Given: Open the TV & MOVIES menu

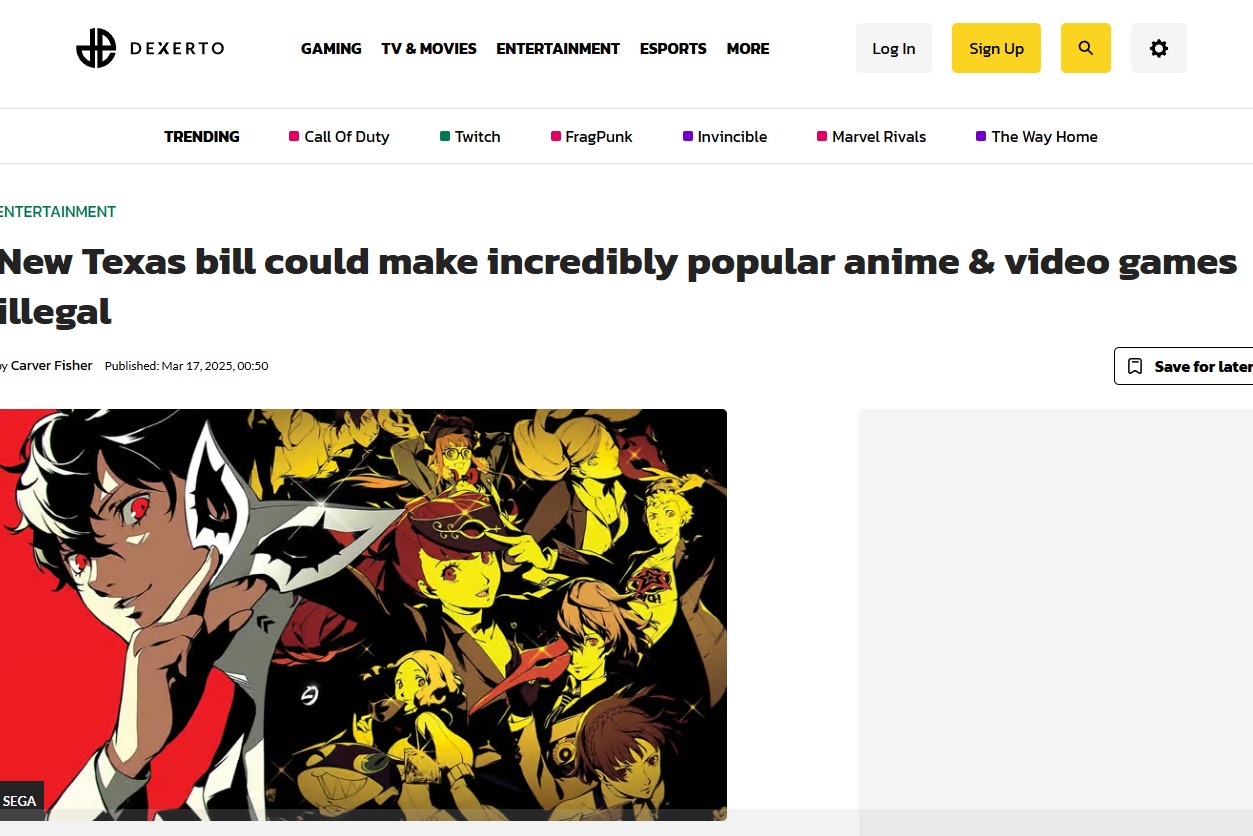Looking at the screenshot, I should click(x=429, y=48).
